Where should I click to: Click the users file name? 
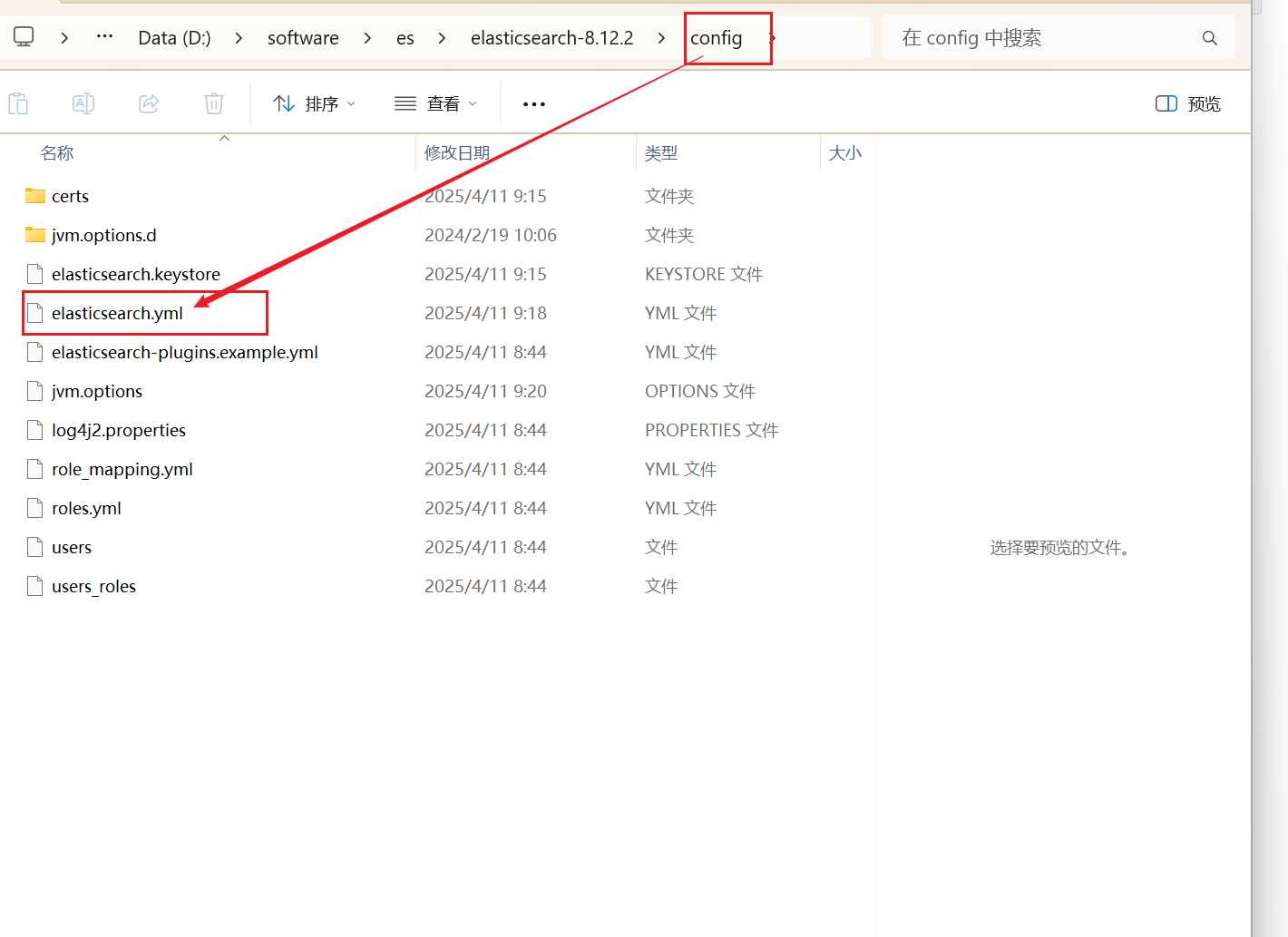(72, 547)
